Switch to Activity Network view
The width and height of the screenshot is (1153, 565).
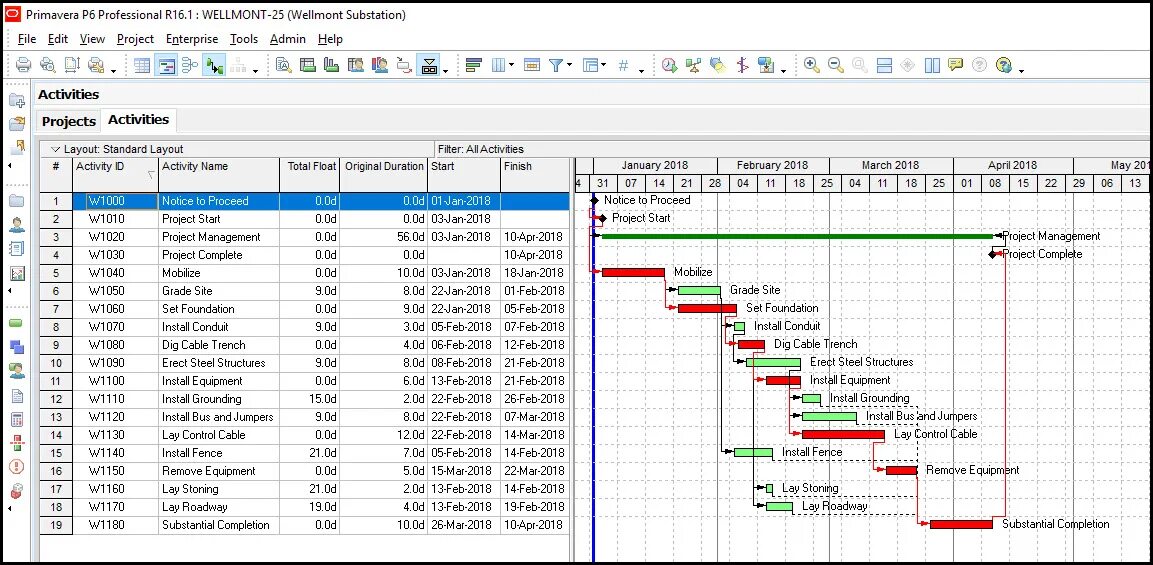coord(190,65)
